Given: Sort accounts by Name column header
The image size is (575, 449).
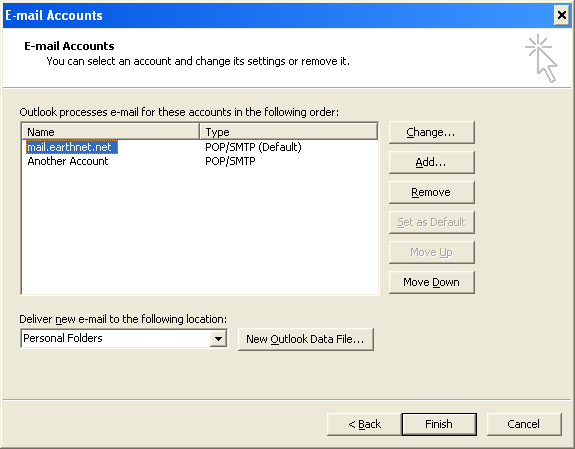Looking at the screenshot, I should (x=111, y=132).
